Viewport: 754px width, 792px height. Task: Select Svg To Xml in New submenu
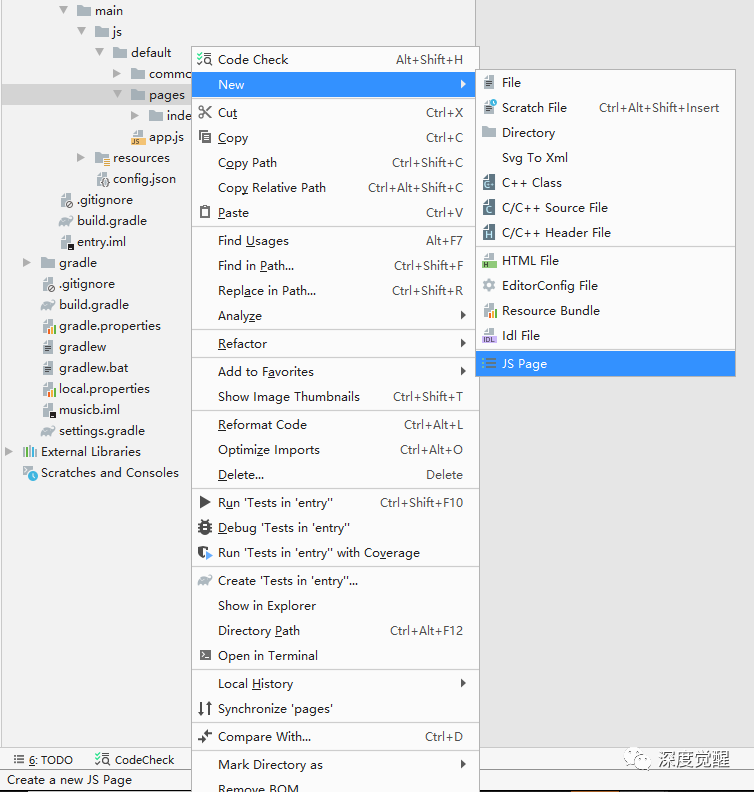point(605,158)
